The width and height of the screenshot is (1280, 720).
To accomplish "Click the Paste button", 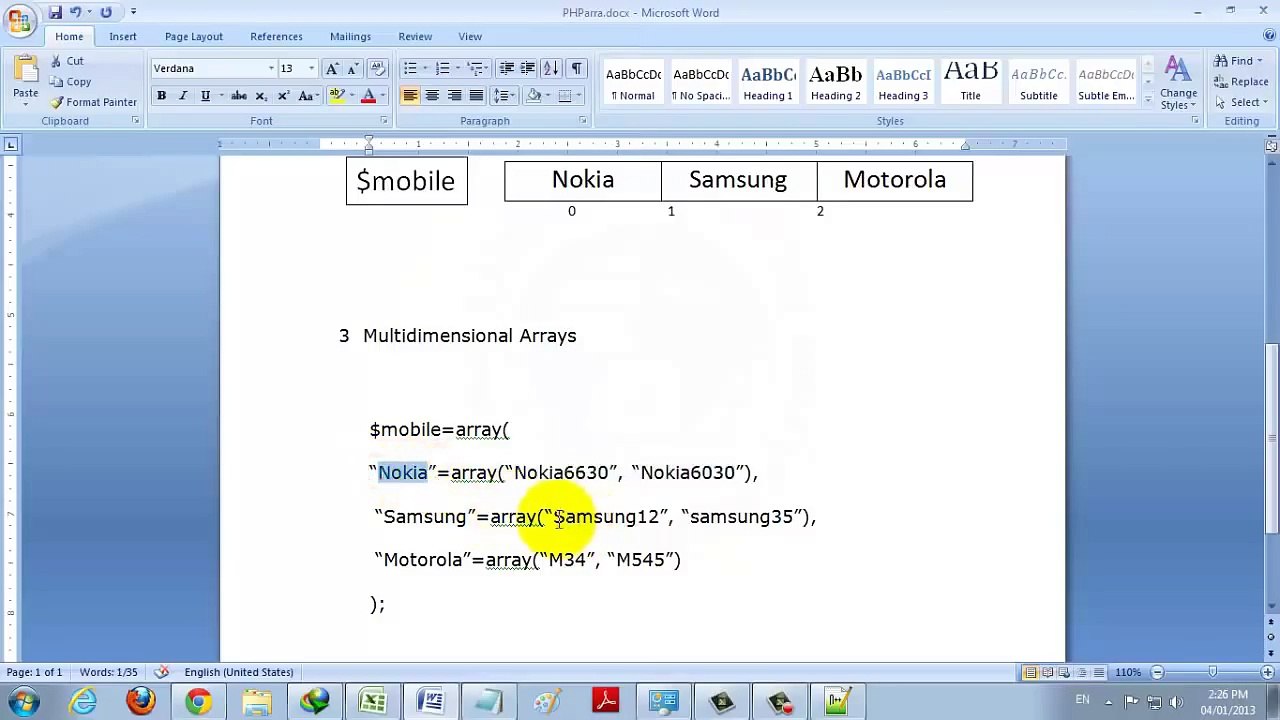I will (25, 78).
